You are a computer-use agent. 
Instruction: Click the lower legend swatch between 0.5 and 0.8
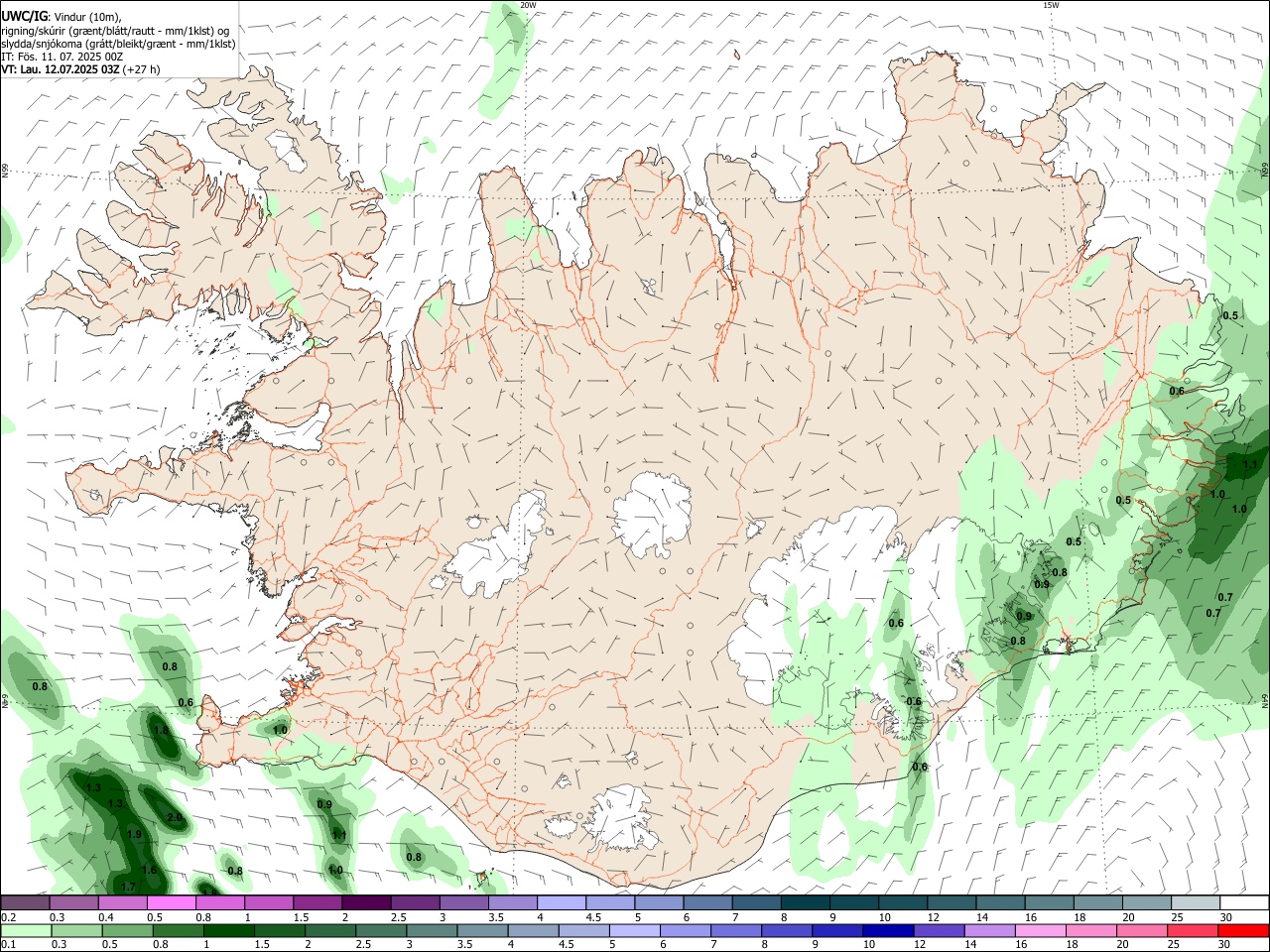click(x=128, y=931)
